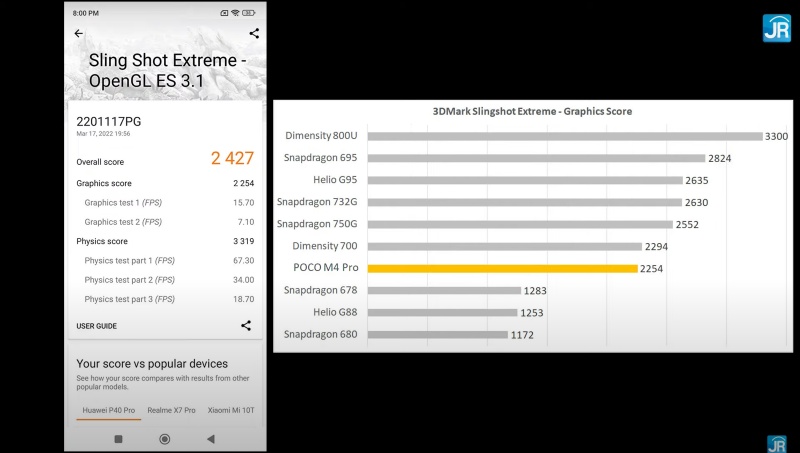The width and height of the screenshot is (800, 453).
Task: Tap the share icon in the top header
Action: pyautogui.click(x=254, y=33)
